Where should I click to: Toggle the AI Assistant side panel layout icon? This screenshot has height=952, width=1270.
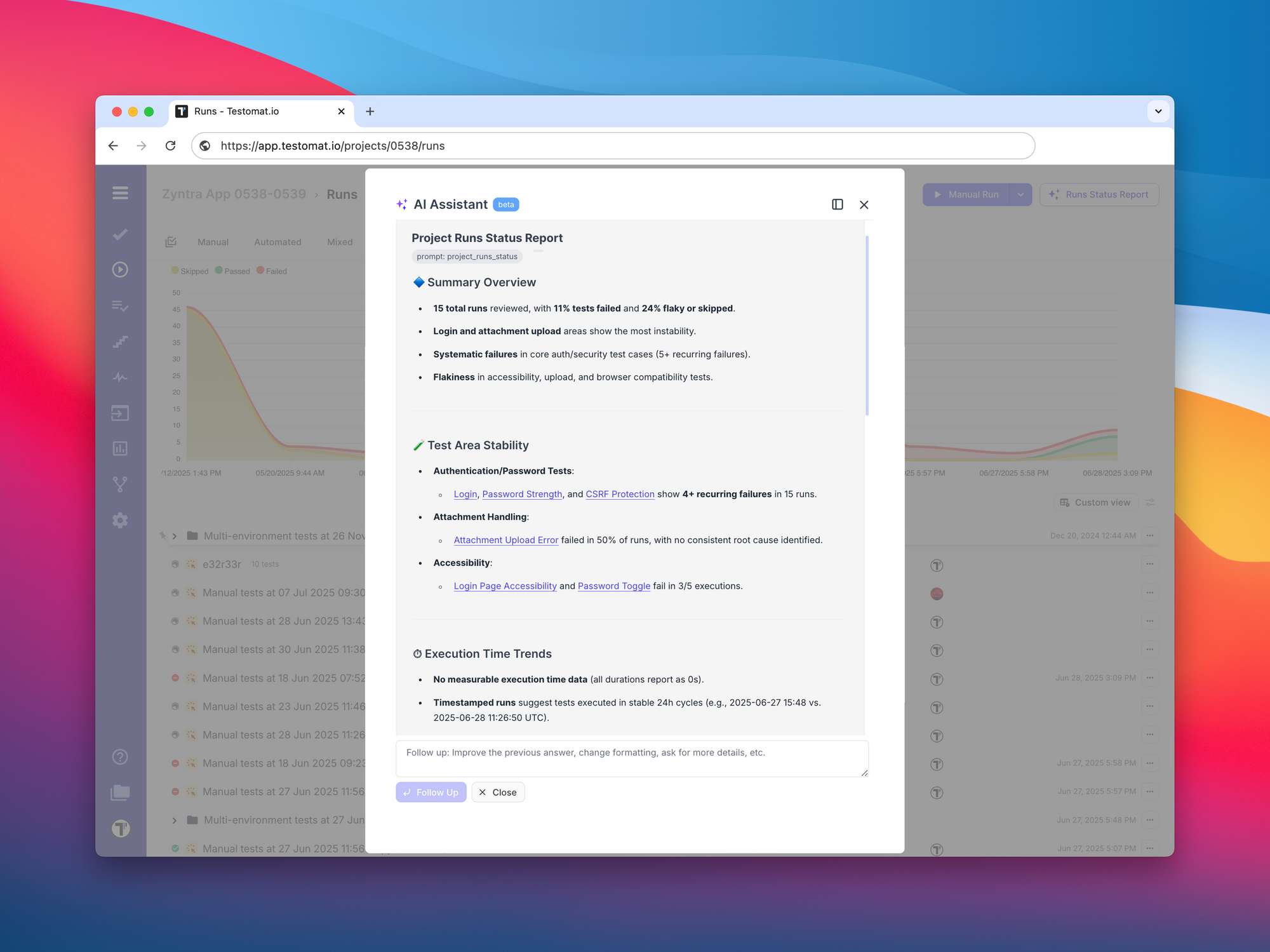pyautogui.click(x=838, y=204)
